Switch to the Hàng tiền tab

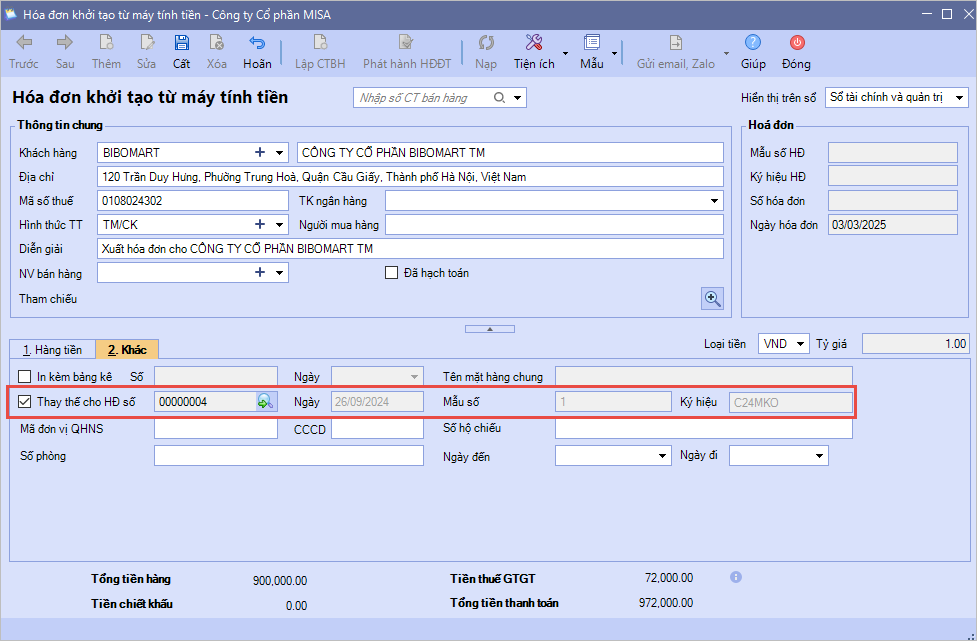pyautogui.click(x=52, y=350)
